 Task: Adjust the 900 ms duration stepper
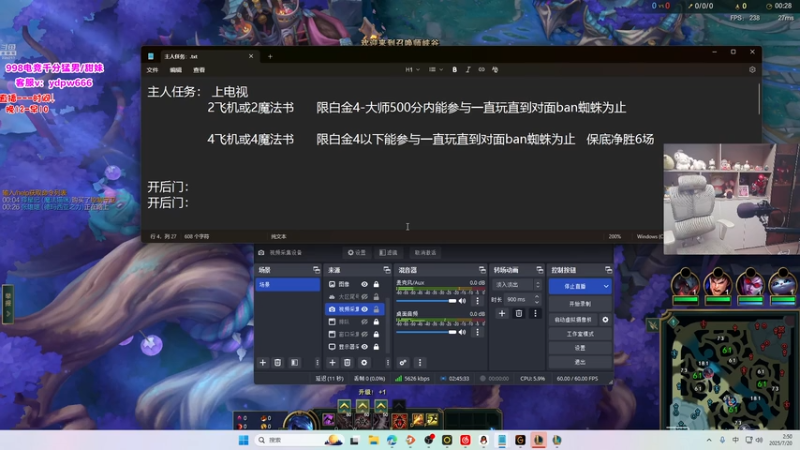coord(536,299)
